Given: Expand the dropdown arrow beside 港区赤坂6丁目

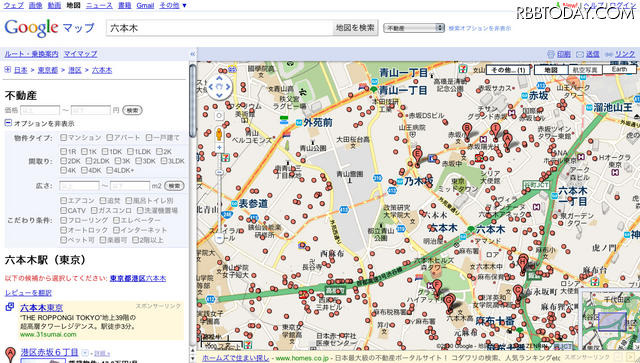Looking at the screenshot, I should 85,352.
